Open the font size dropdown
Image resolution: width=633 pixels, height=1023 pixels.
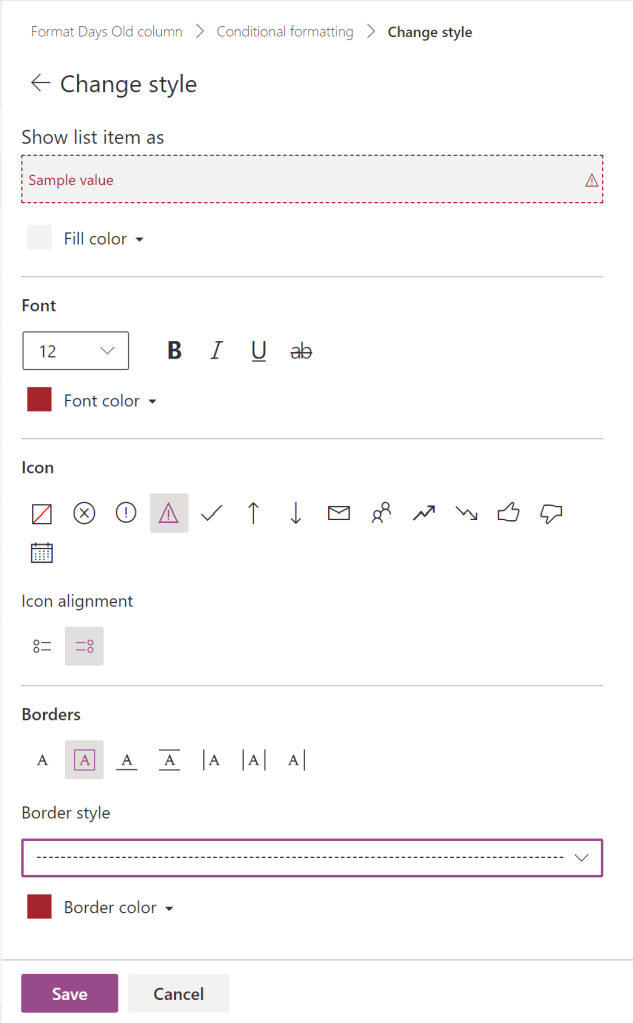[76, 351]
